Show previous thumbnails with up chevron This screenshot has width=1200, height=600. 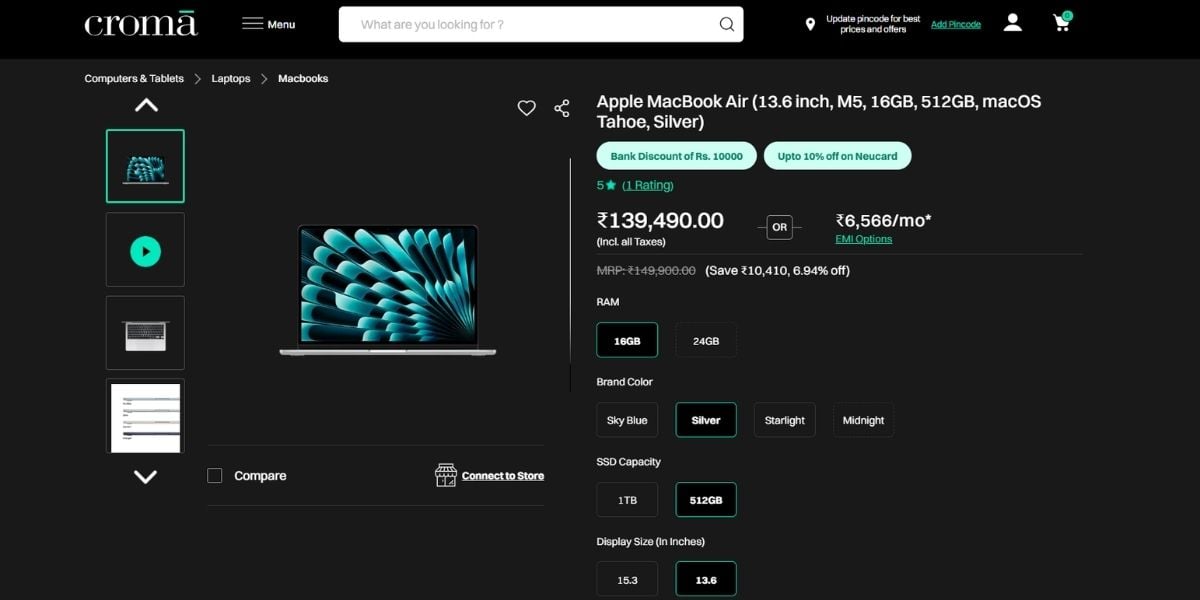146,105
